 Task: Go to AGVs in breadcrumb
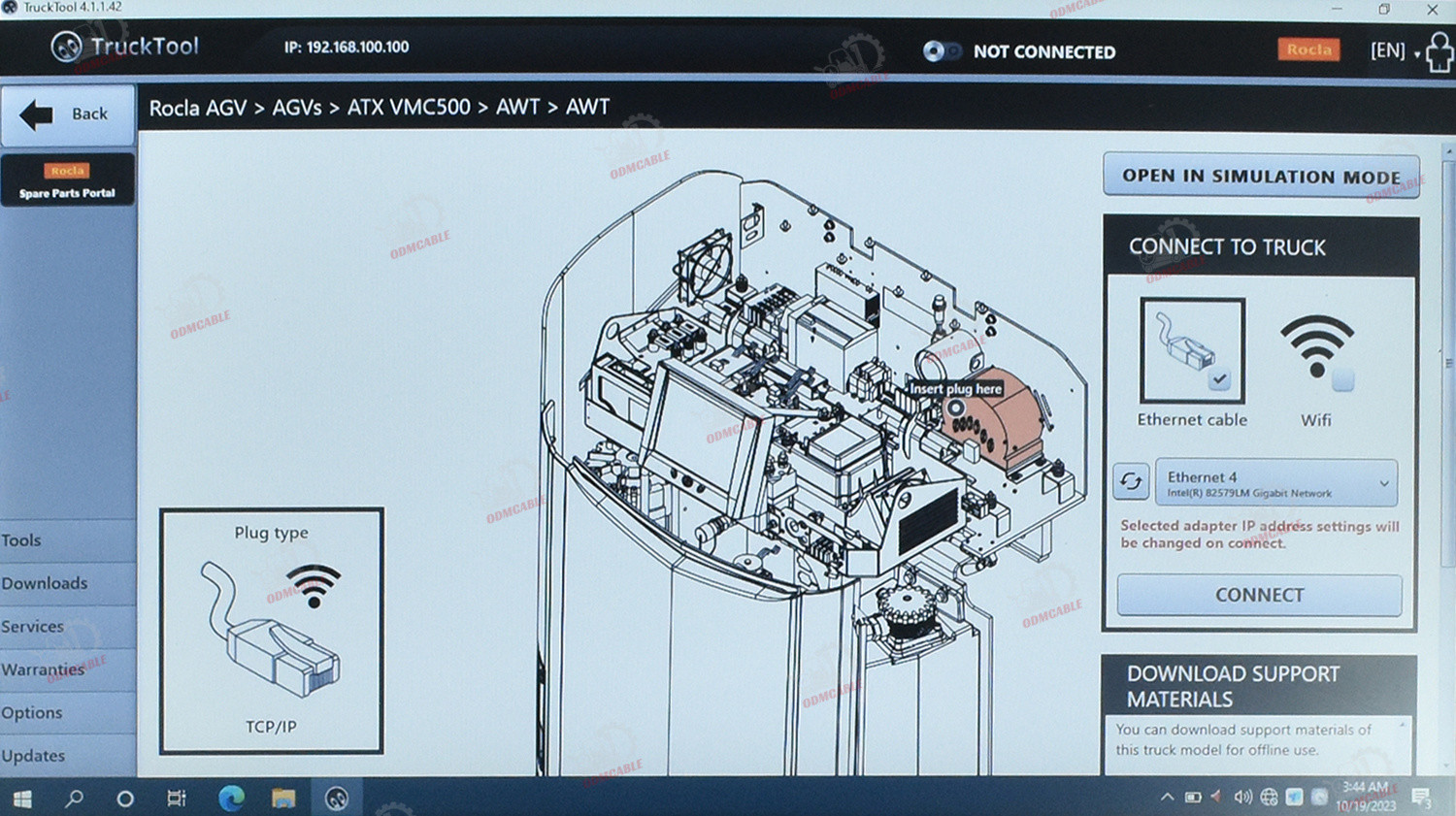[296, 108]
